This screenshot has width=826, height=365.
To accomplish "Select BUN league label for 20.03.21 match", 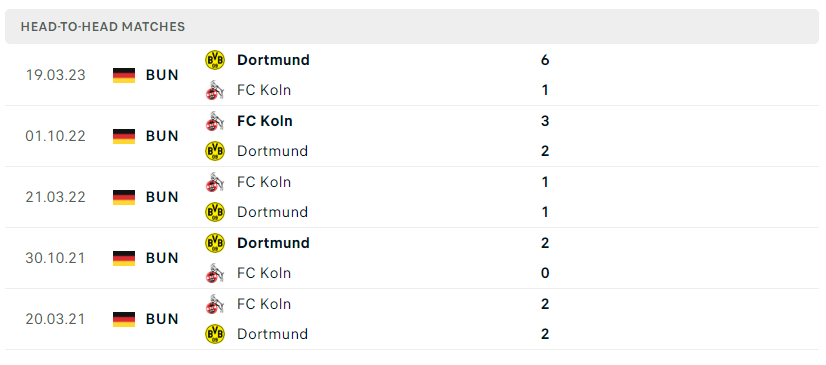I will [162, 319].
